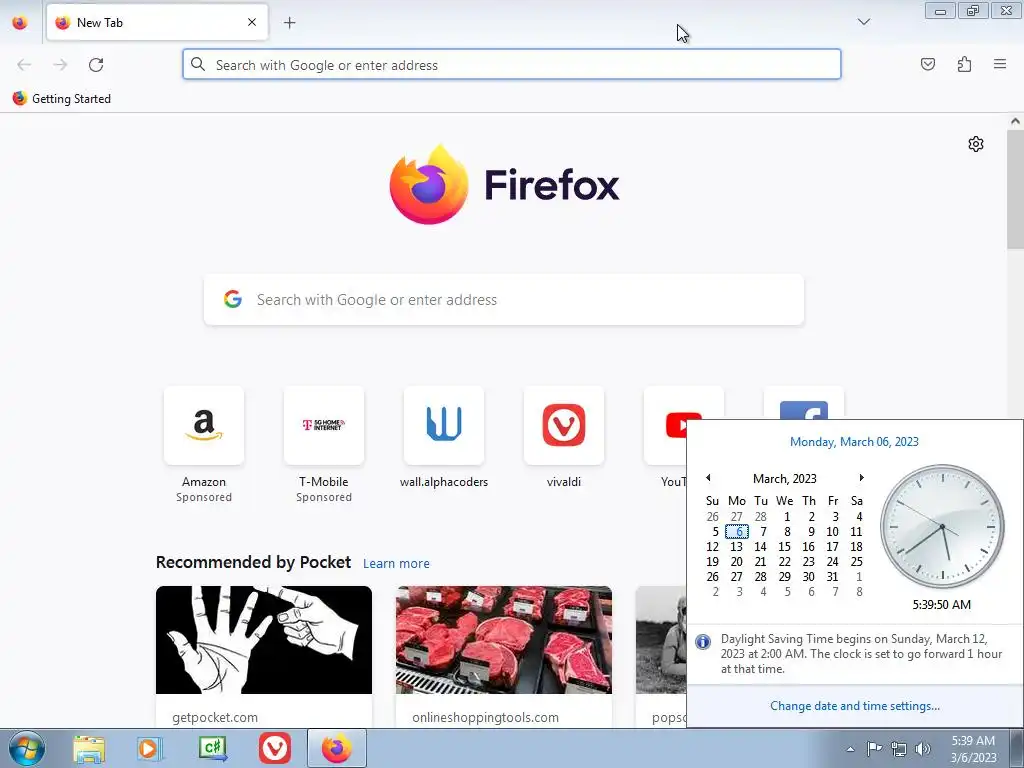Click the March, 2023 calendar header
Screen dimensions: 1024x768
(x=784, y=479)
